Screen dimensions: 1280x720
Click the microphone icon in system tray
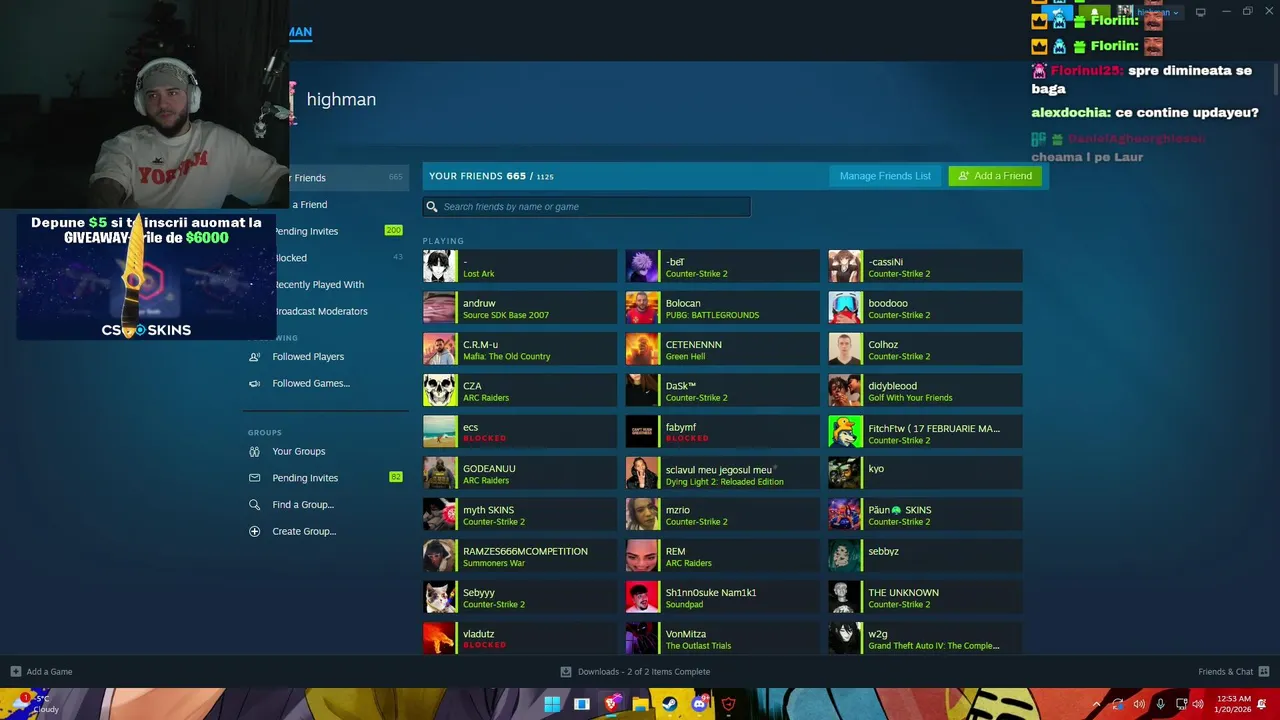point(1160,705)
